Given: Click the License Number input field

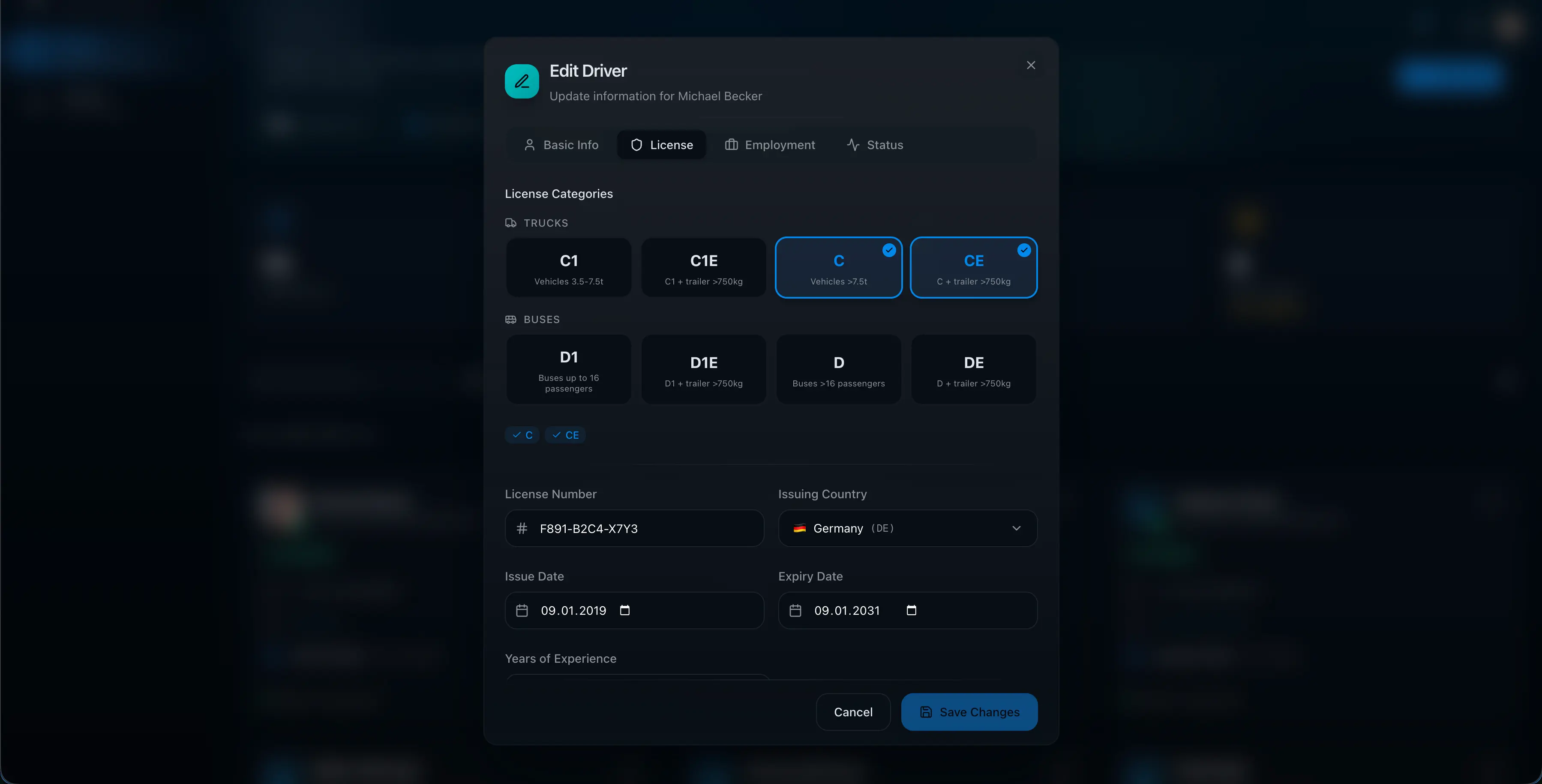Looking at the screenshot, I should tap(635, 529).
